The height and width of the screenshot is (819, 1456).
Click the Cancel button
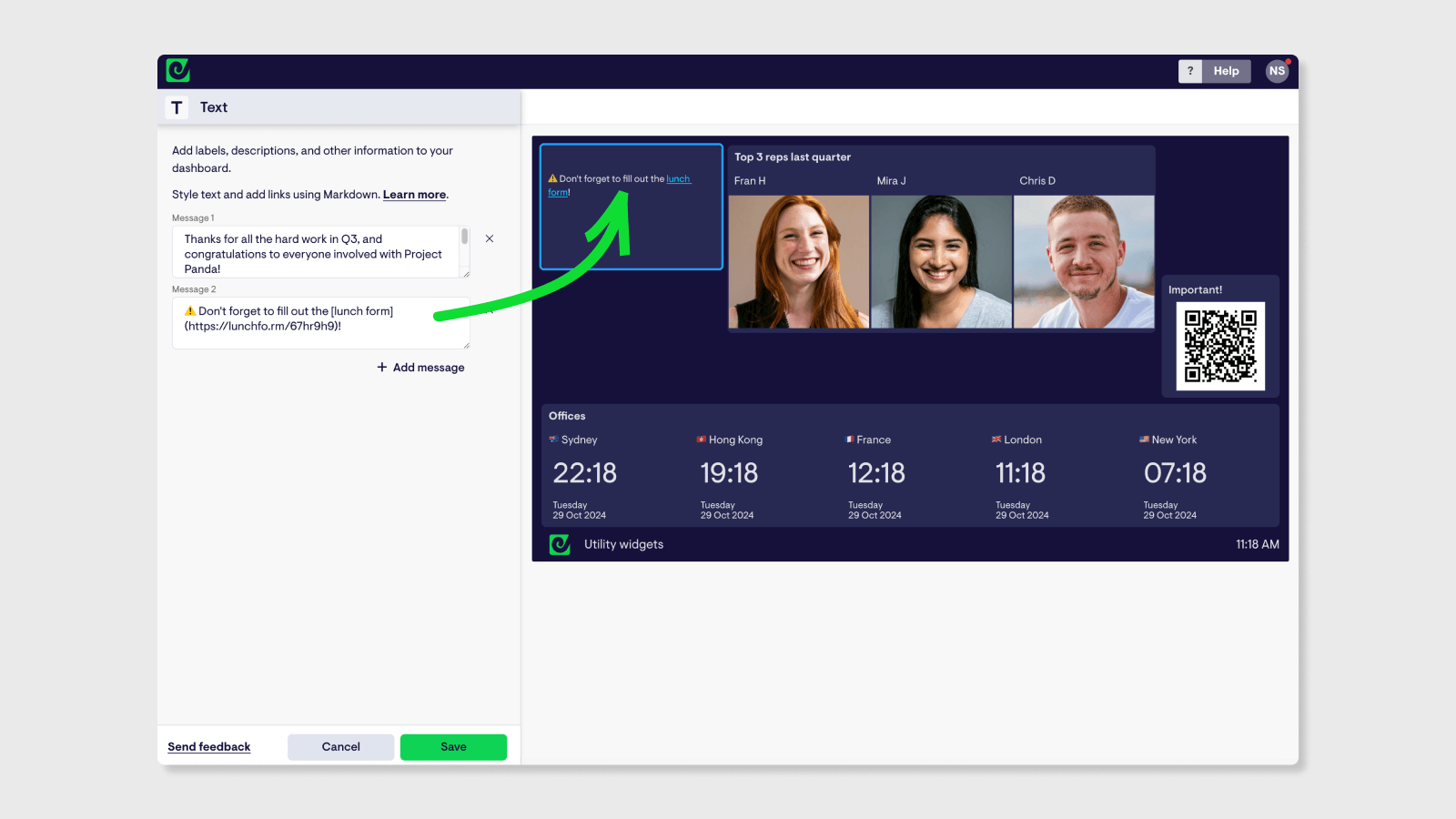point(341,747)
